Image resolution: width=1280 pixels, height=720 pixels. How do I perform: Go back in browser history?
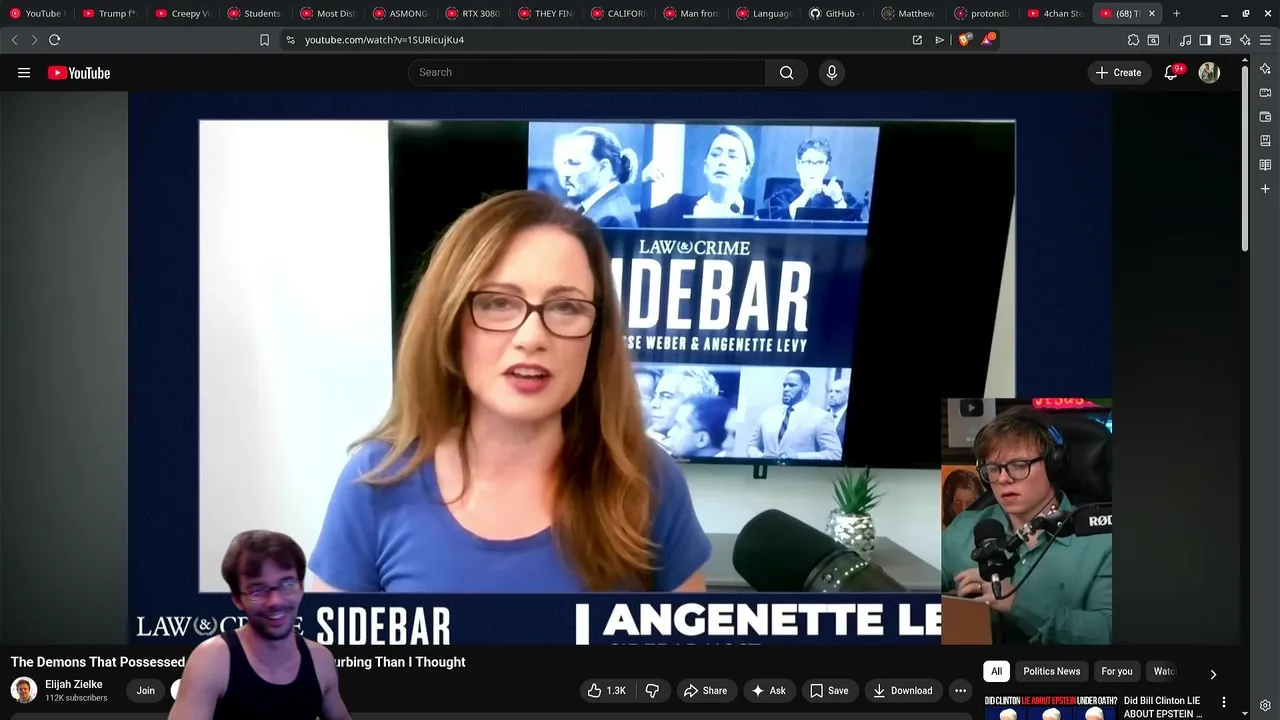[x=14, y=40]
